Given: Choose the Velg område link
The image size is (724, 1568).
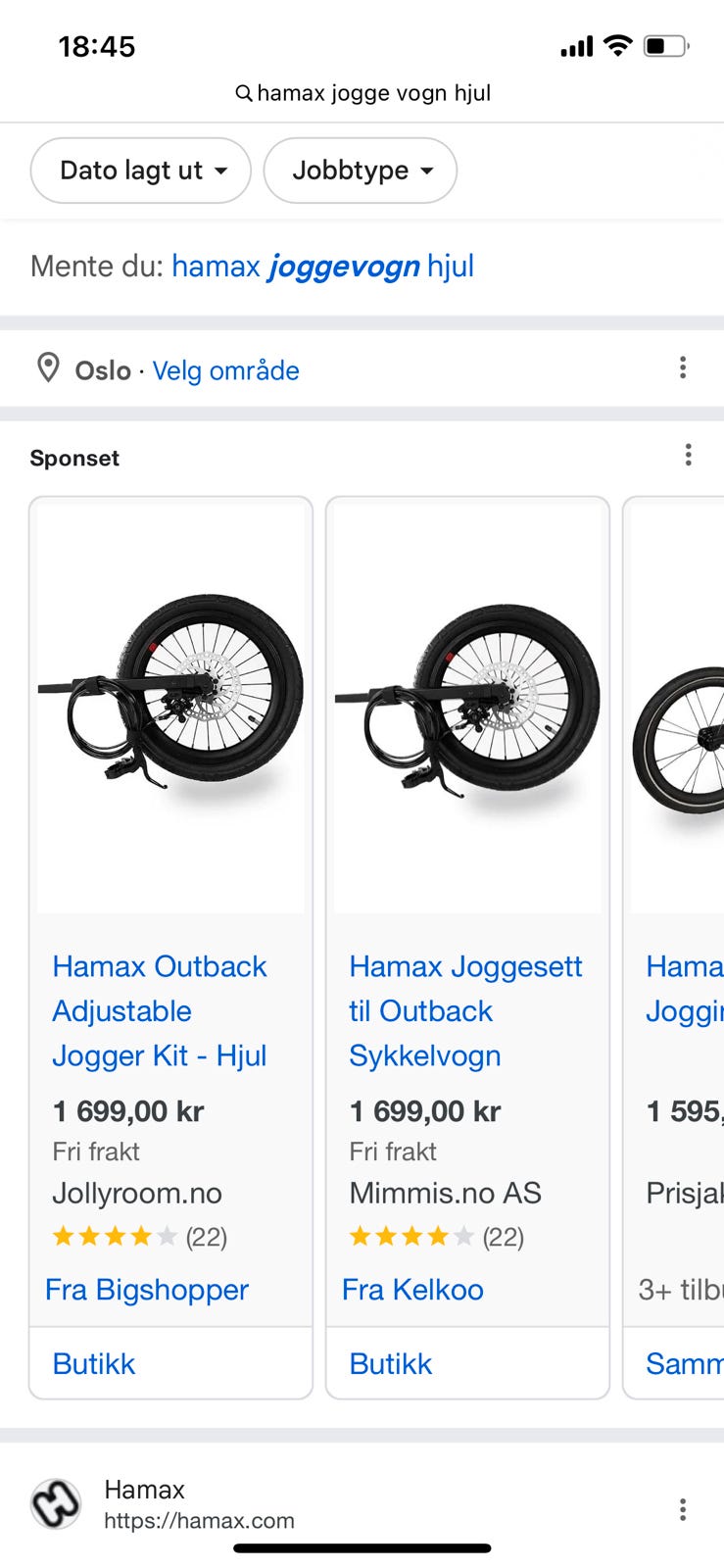Looking at the screenshot, I should tap(225, 370).
